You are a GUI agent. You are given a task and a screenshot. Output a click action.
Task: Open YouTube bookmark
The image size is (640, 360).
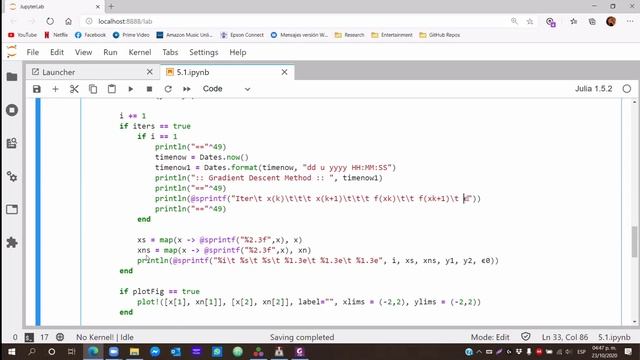point(22,35)
